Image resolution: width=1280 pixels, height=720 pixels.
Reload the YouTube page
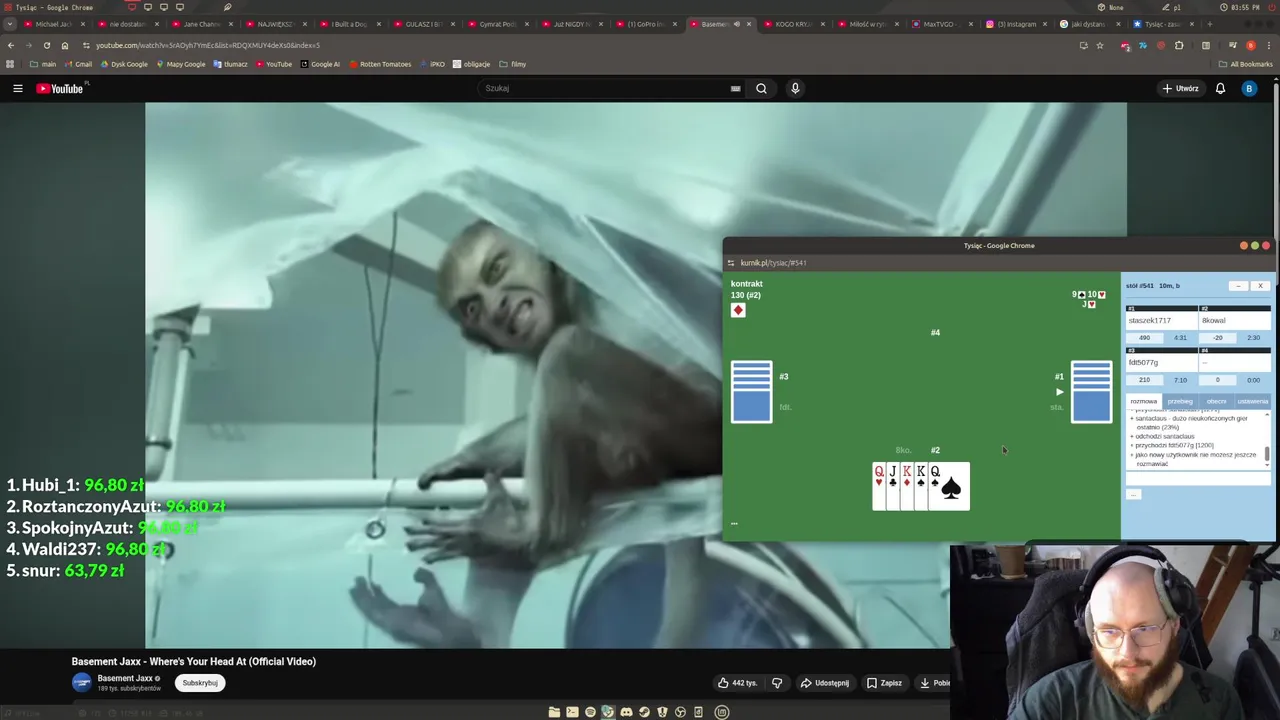click(x=46, y=45)
